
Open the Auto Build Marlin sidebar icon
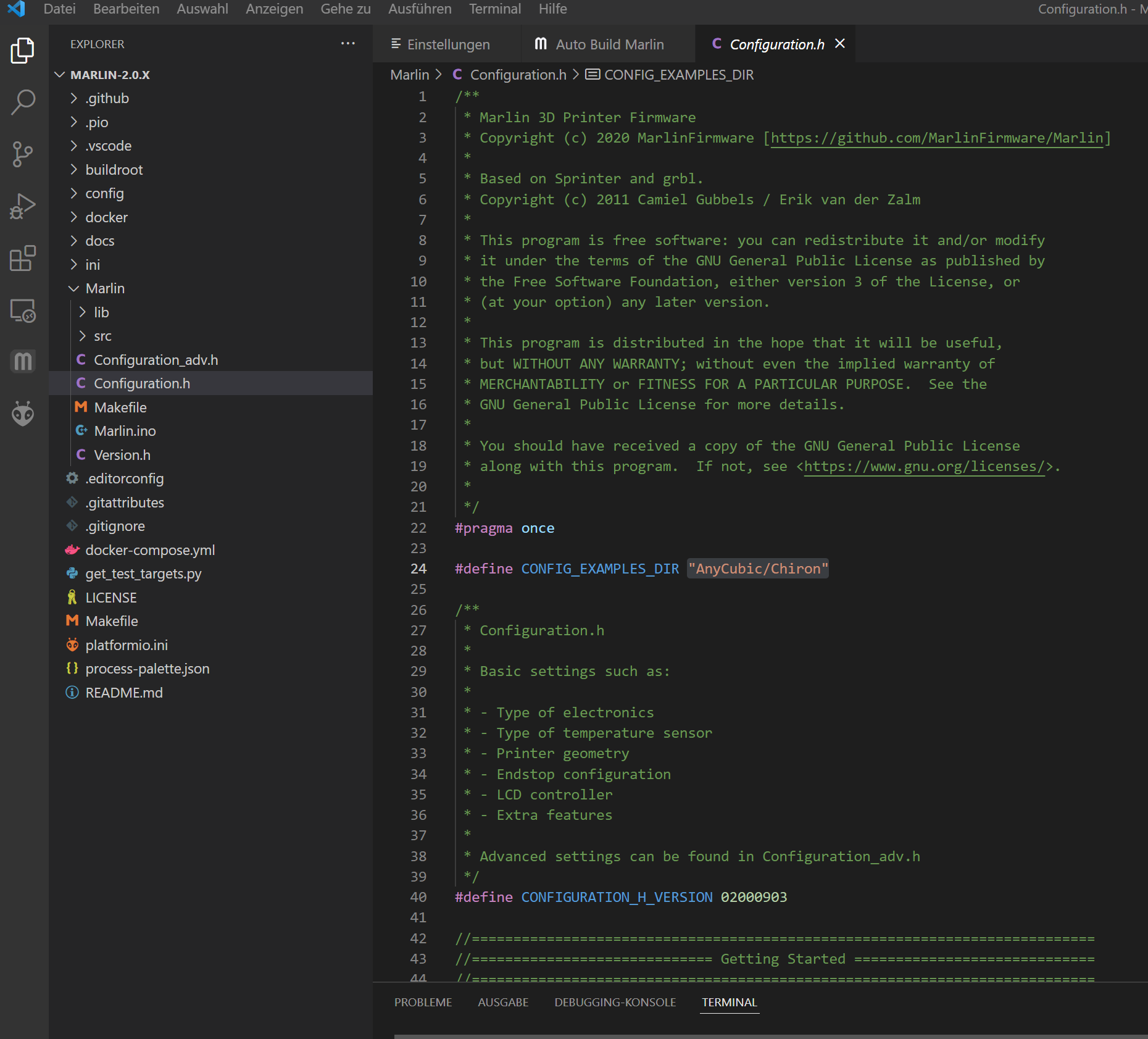(x=23, y=361)
